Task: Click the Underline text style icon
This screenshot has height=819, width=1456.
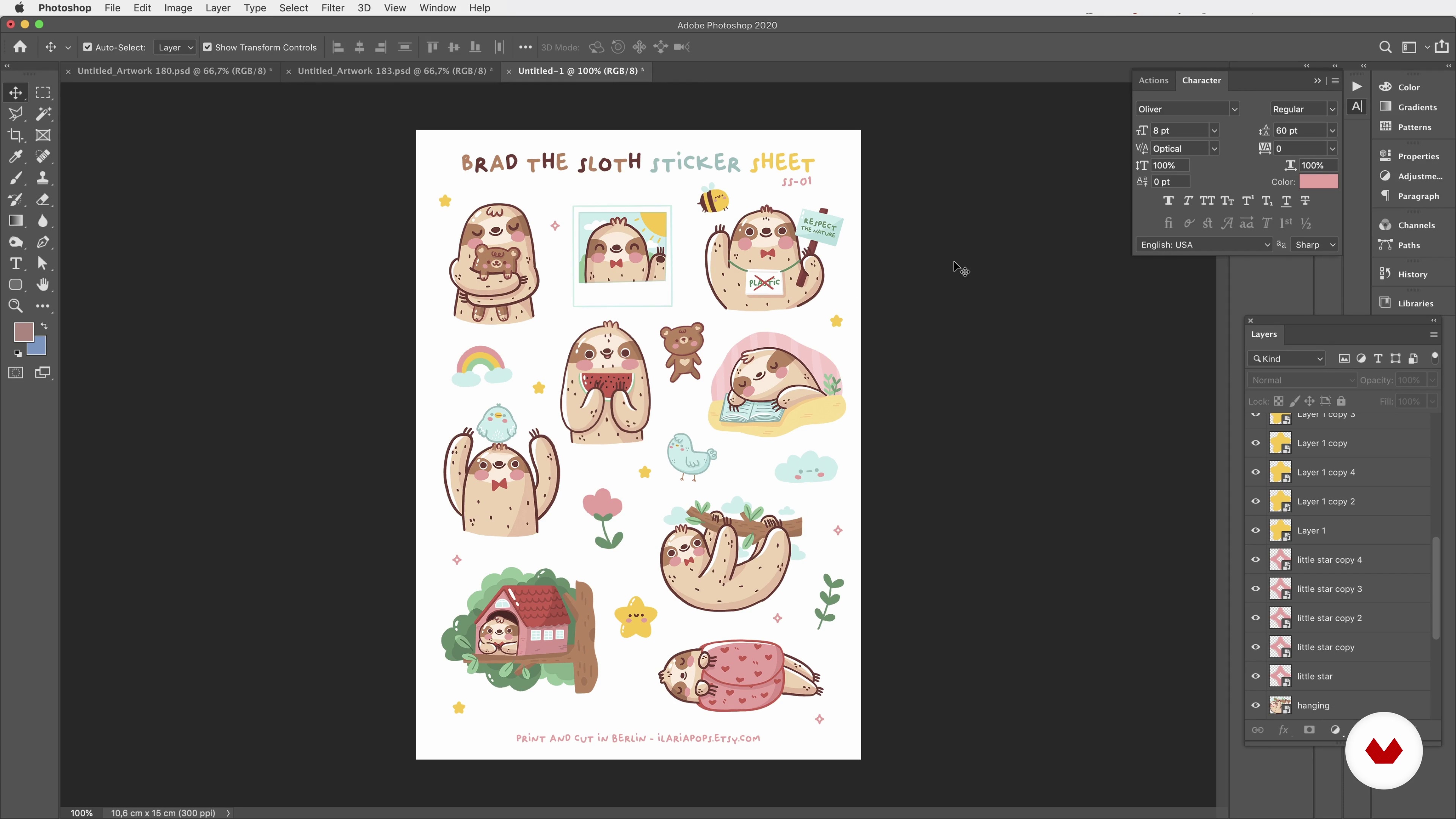Action: pyautogui.click(x=1286, y=201)
